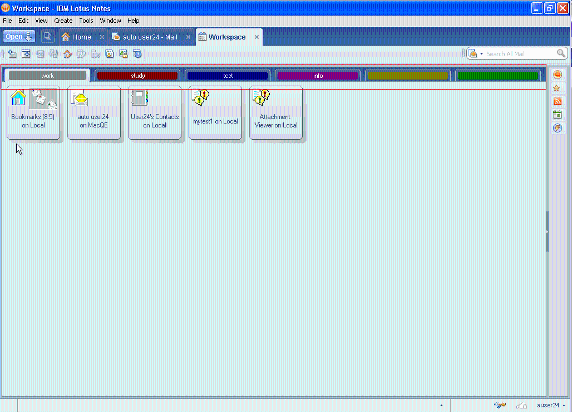Screen dimensions: 572x412
Task: Click the properties box toolbar icon
Action: pos(26,54)
